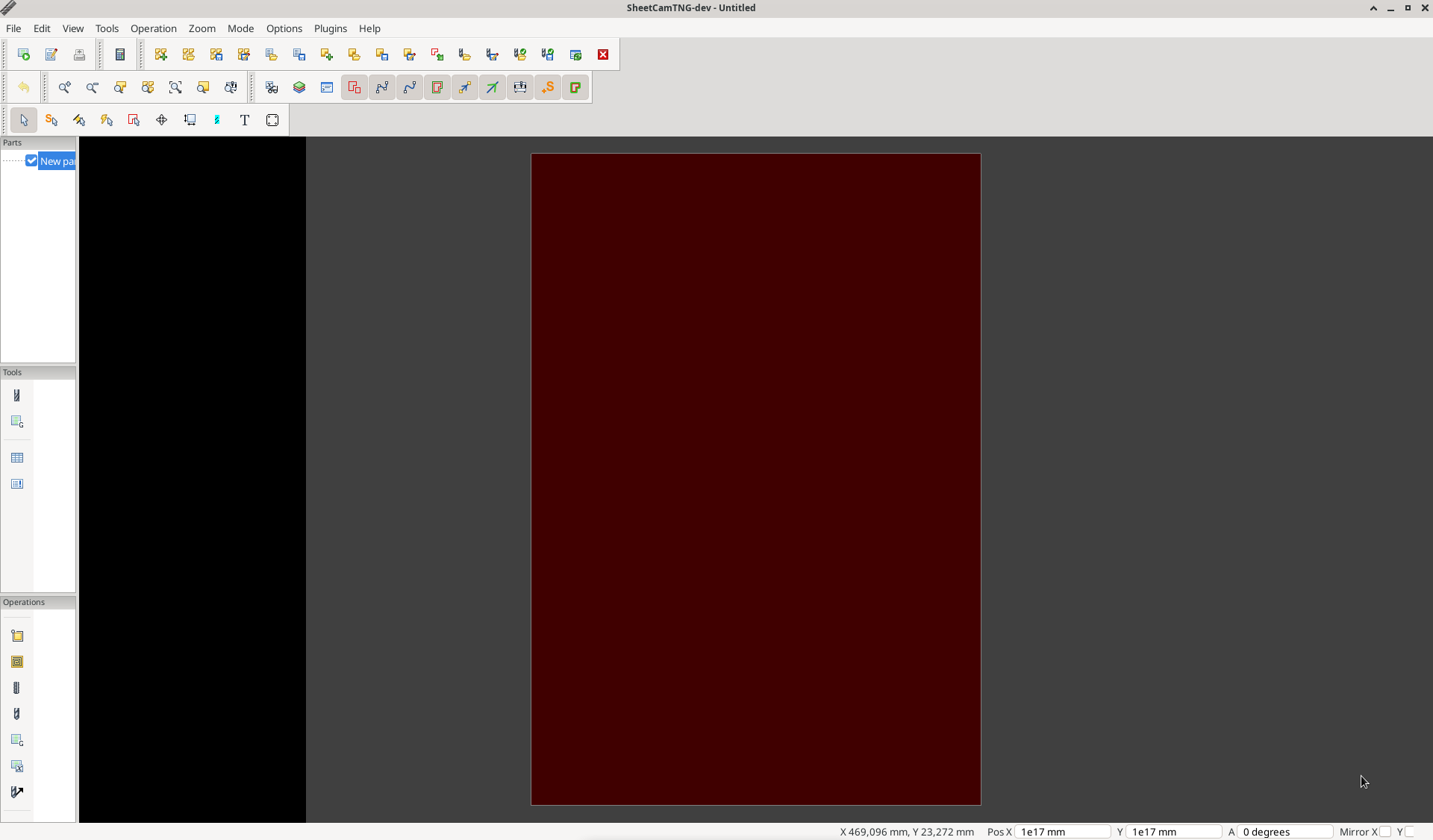Screen dimensions: 1433x840
Task: Click the angle degrees input field
Action: tap(1284, 832)
